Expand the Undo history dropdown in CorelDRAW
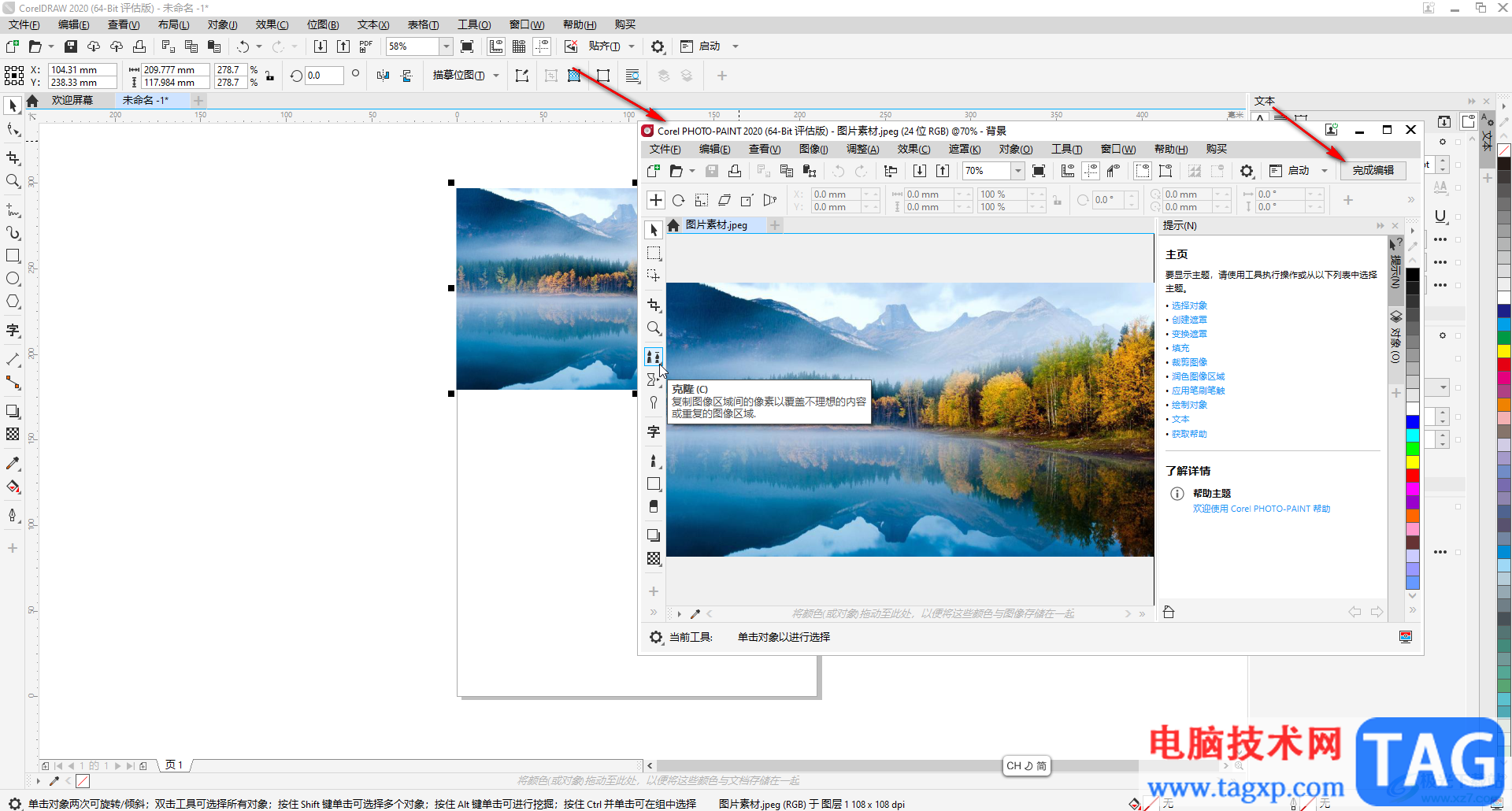Image resolution: width=1512 pixels, height=811 pixels. (259, 46)
